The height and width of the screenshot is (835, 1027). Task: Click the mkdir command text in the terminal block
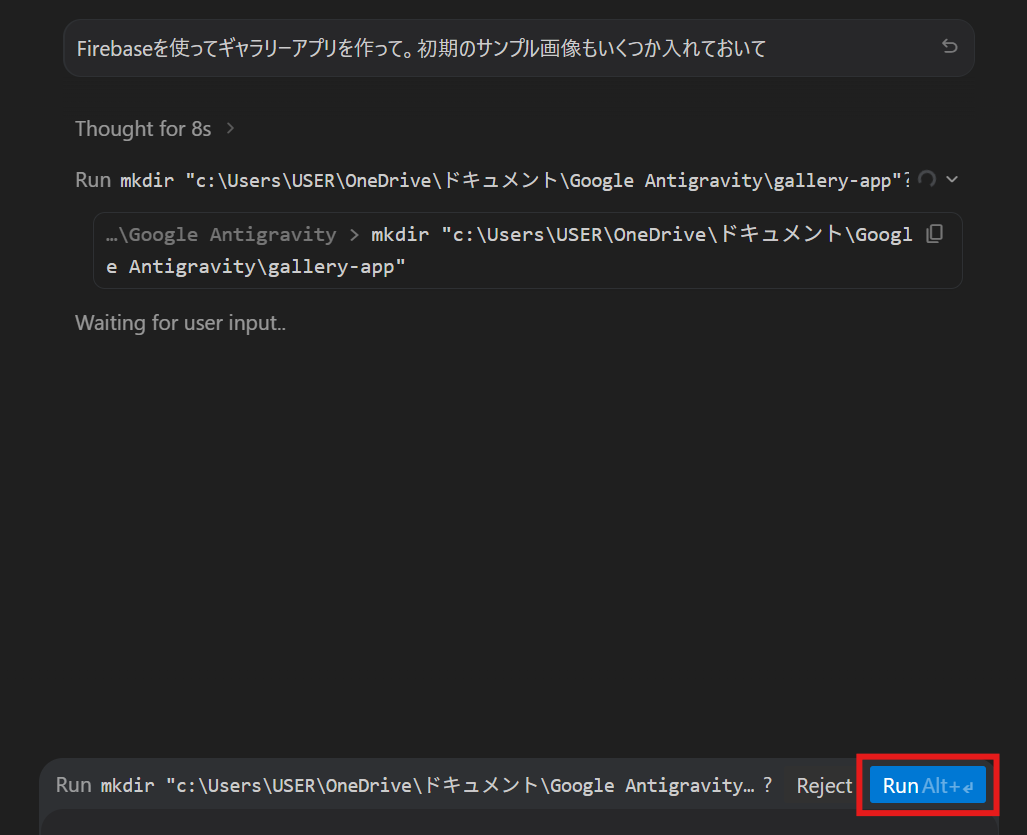(x=510, y=250)
